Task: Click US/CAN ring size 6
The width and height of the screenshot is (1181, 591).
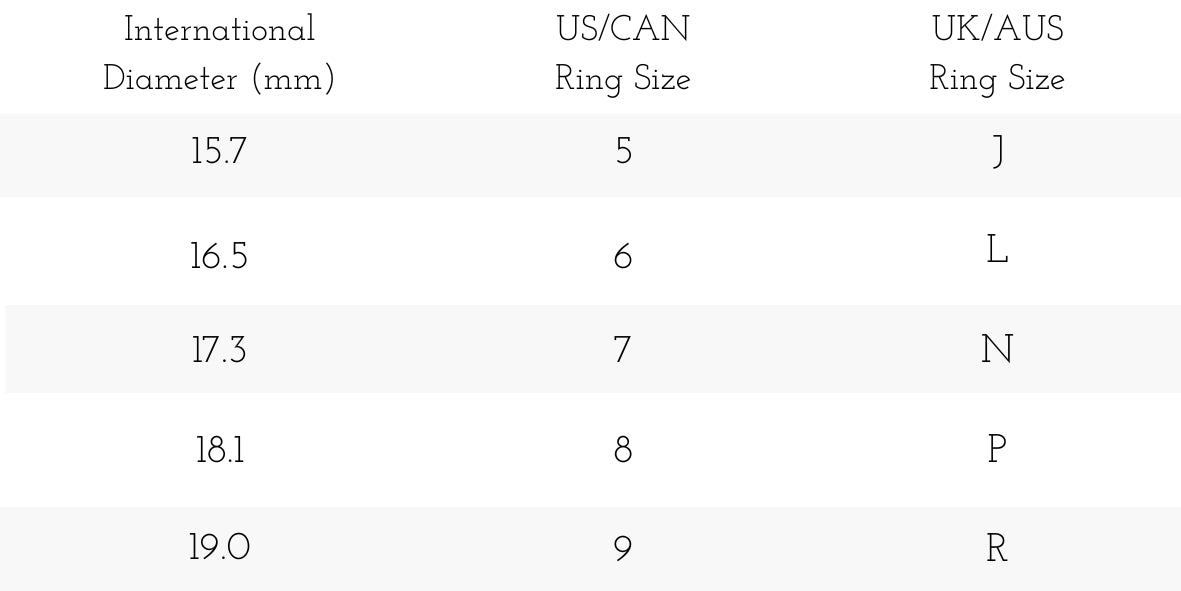Action: pyautogui.click(x=623, y=257)
